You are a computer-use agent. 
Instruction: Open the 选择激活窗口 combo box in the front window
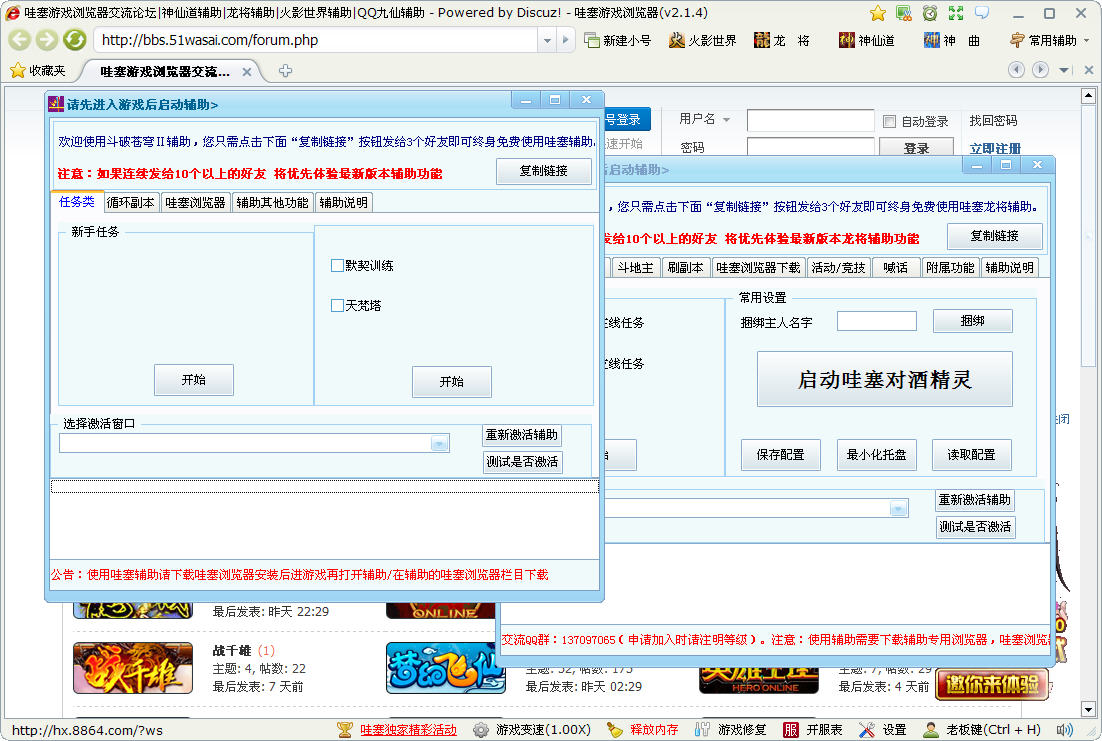click(254, 443)
